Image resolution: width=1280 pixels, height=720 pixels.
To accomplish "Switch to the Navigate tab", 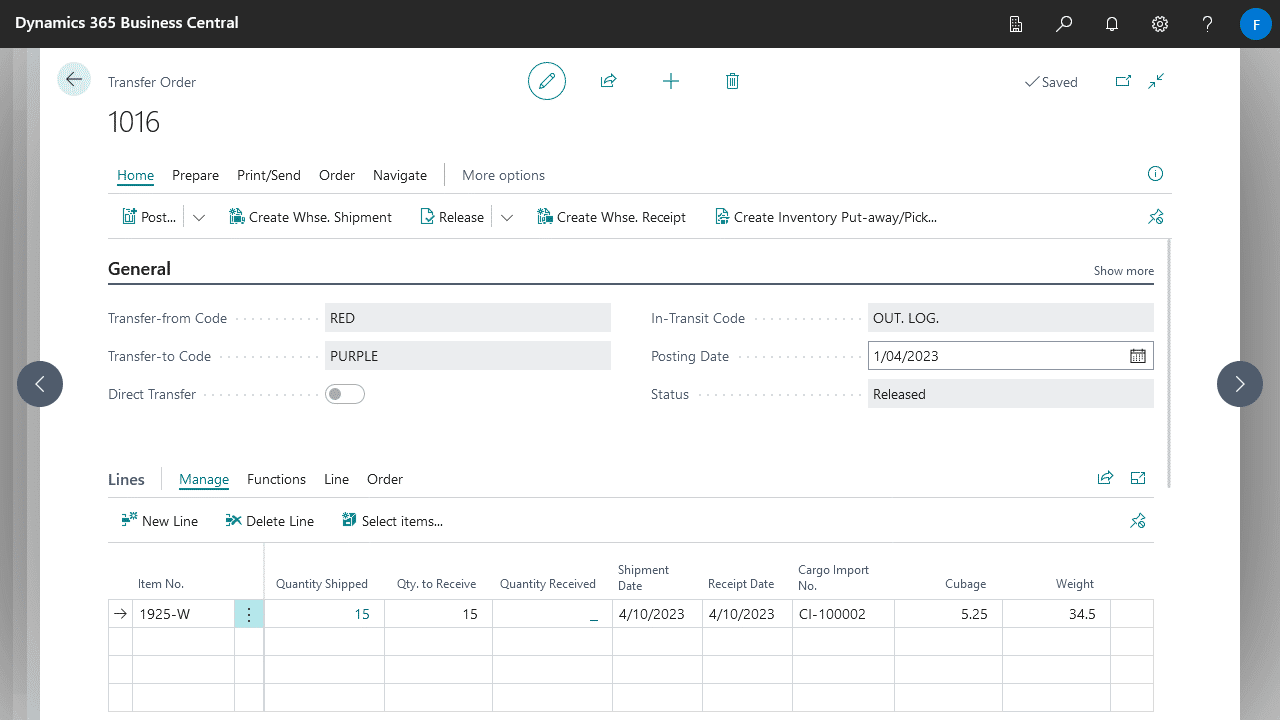I will (399, 175).
